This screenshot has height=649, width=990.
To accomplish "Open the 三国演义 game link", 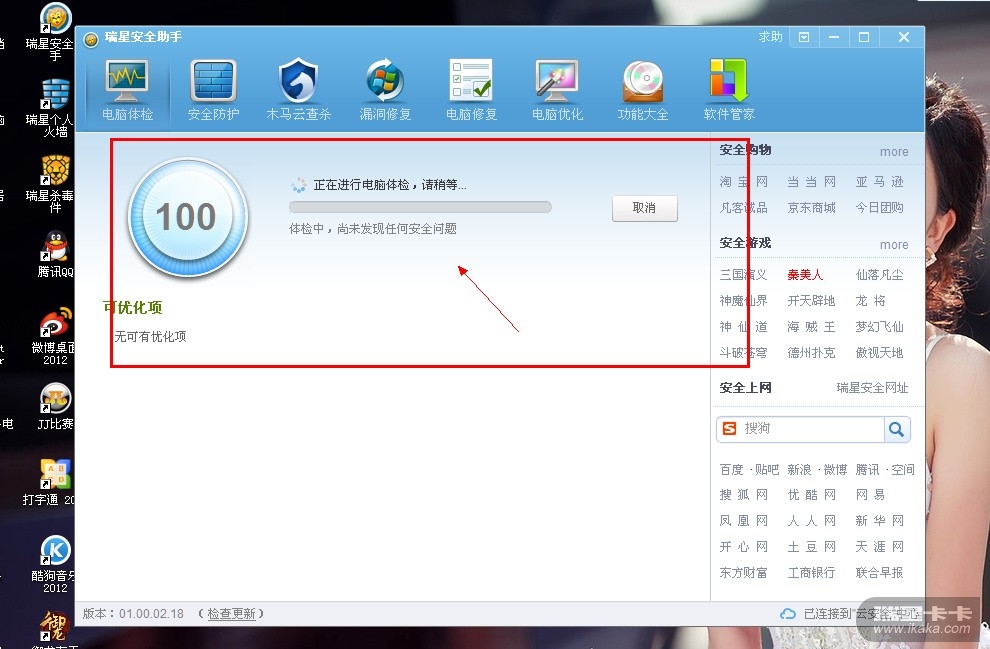I will click(x=744, y=275).
